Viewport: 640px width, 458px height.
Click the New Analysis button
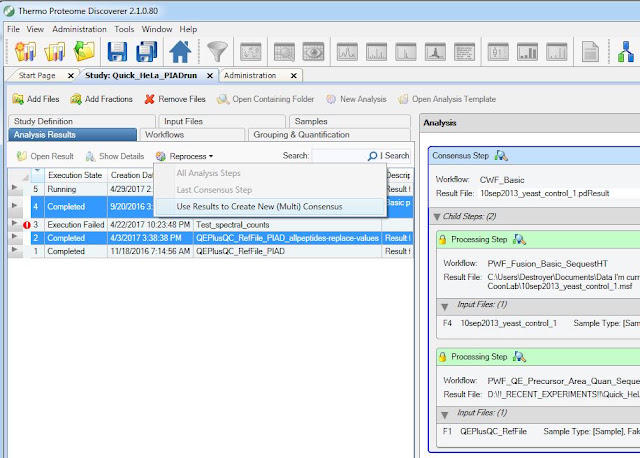(x=356, y=99)
